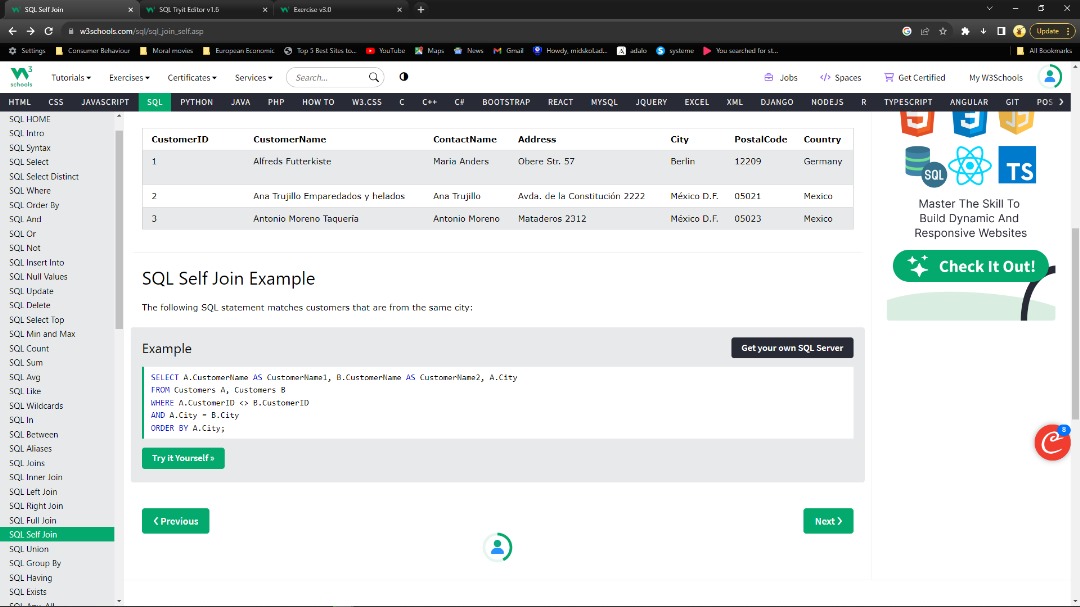Click the share icon in the address bar

(922, 31)
